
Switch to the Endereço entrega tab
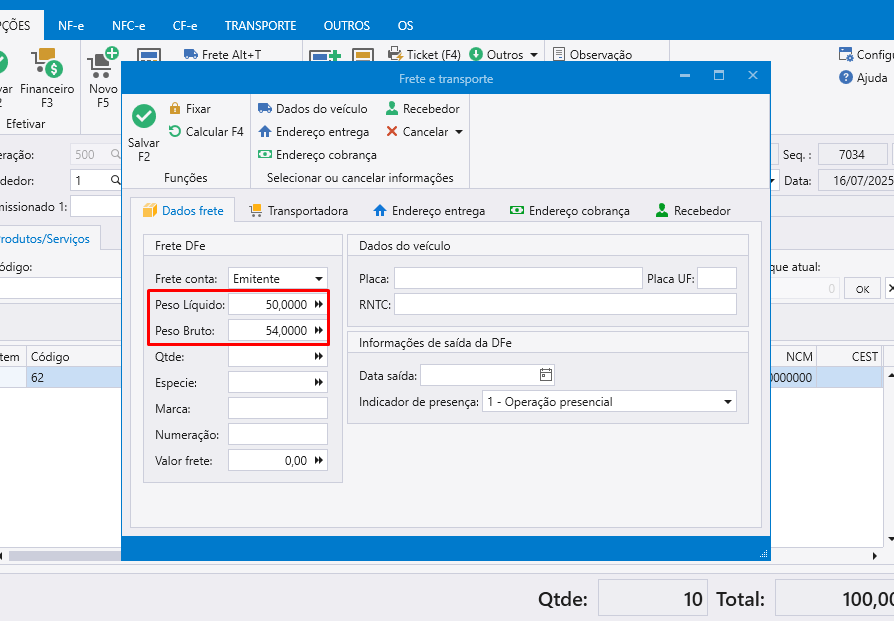click(429, 210)
